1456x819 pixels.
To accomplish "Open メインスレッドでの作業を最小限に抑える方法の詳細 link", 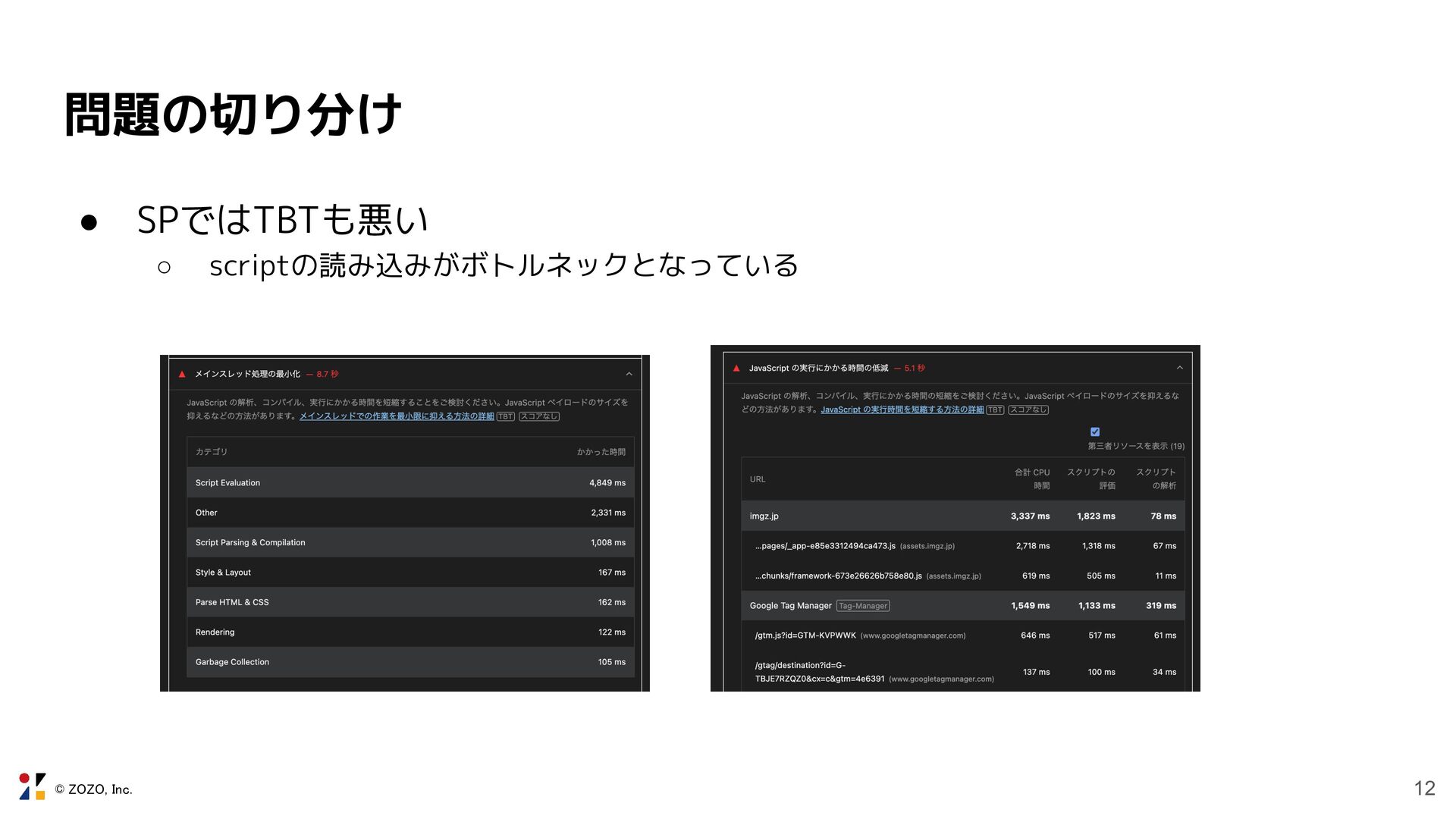I will (397, 416).
